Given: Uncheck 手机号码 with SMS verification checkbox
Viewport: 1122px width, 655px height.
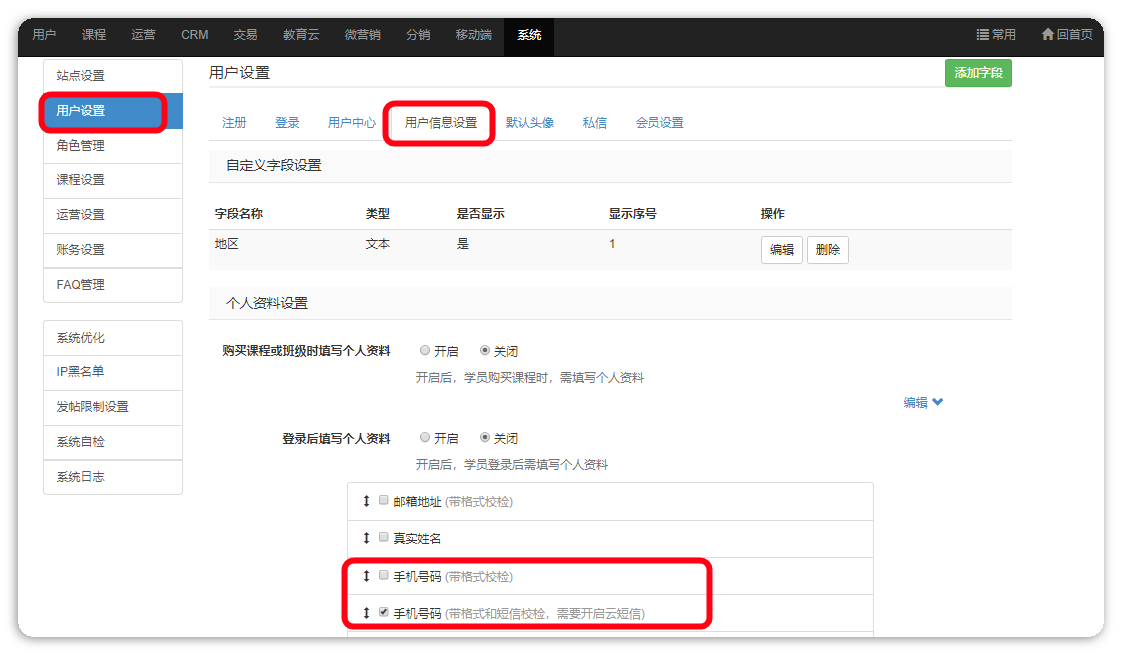Looking at the screenshot, I should 383,612.
